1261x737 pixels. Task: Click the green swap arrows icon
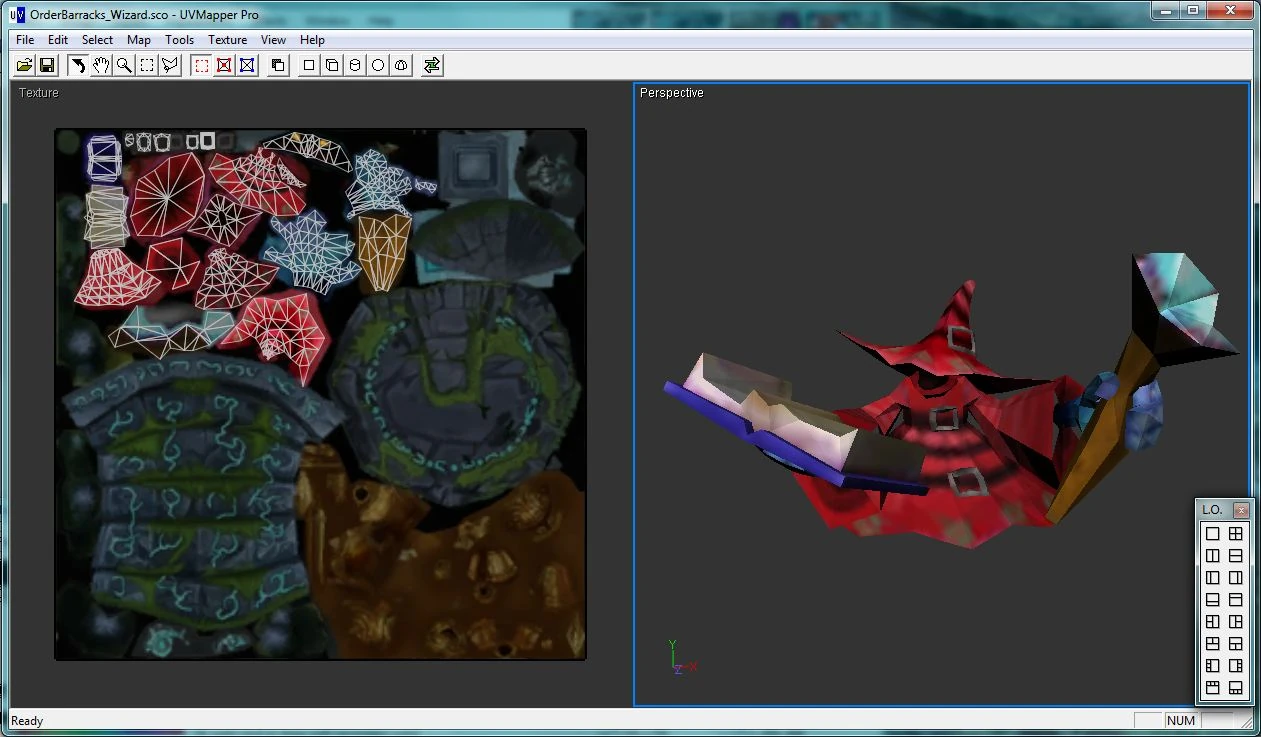click(432, 65)
